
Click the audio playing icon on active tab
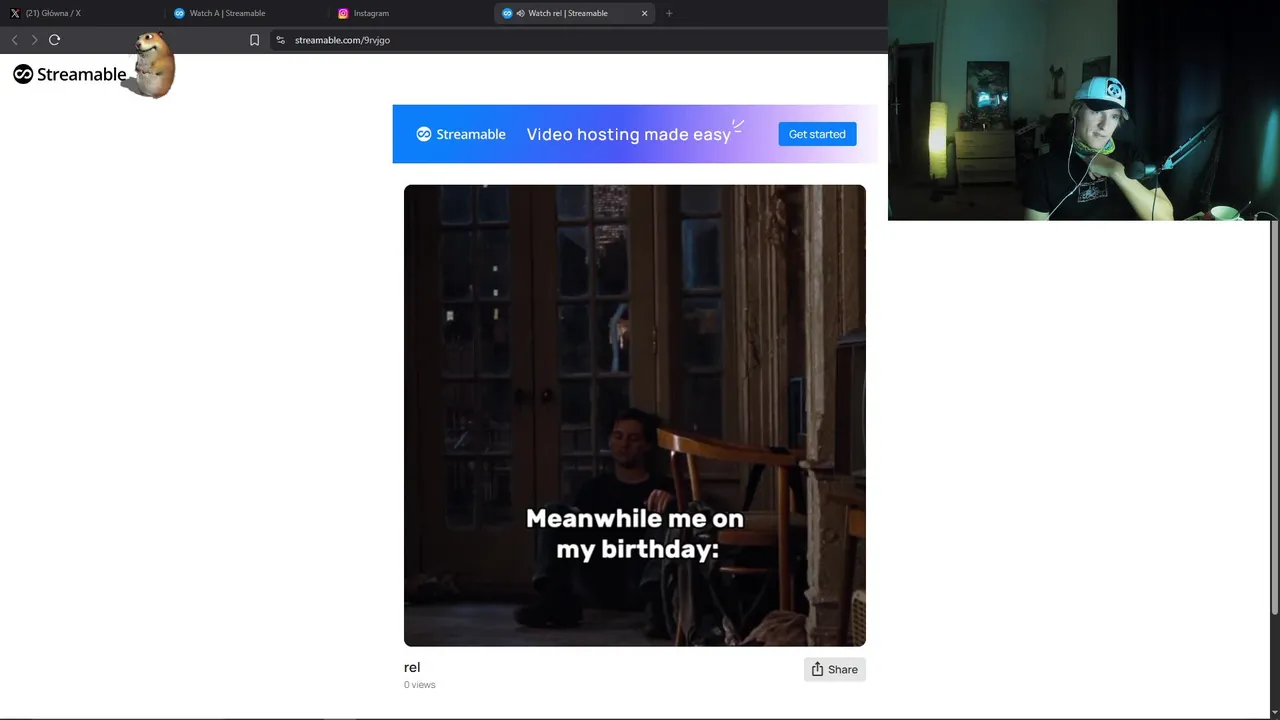[520, 13]
